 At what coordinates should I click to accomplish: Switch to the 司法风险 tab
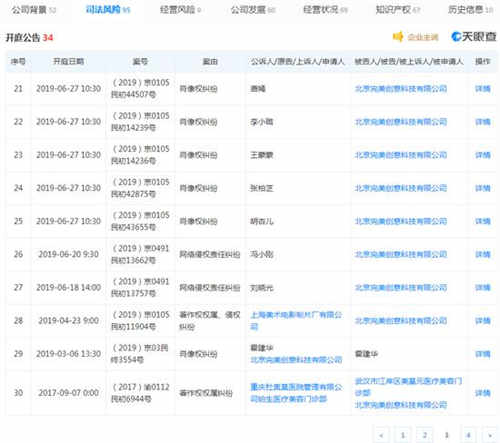[x=108, y=10]
